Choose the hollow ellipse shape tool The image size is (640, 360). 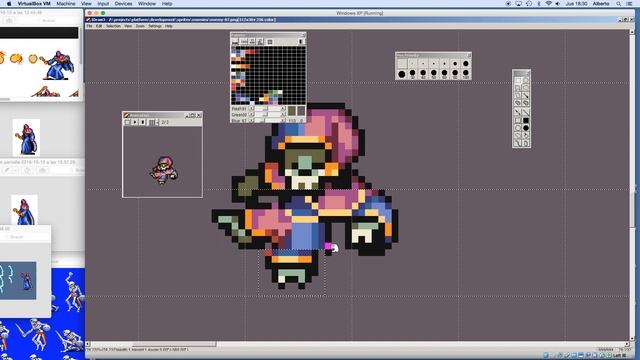click(518, 128)
